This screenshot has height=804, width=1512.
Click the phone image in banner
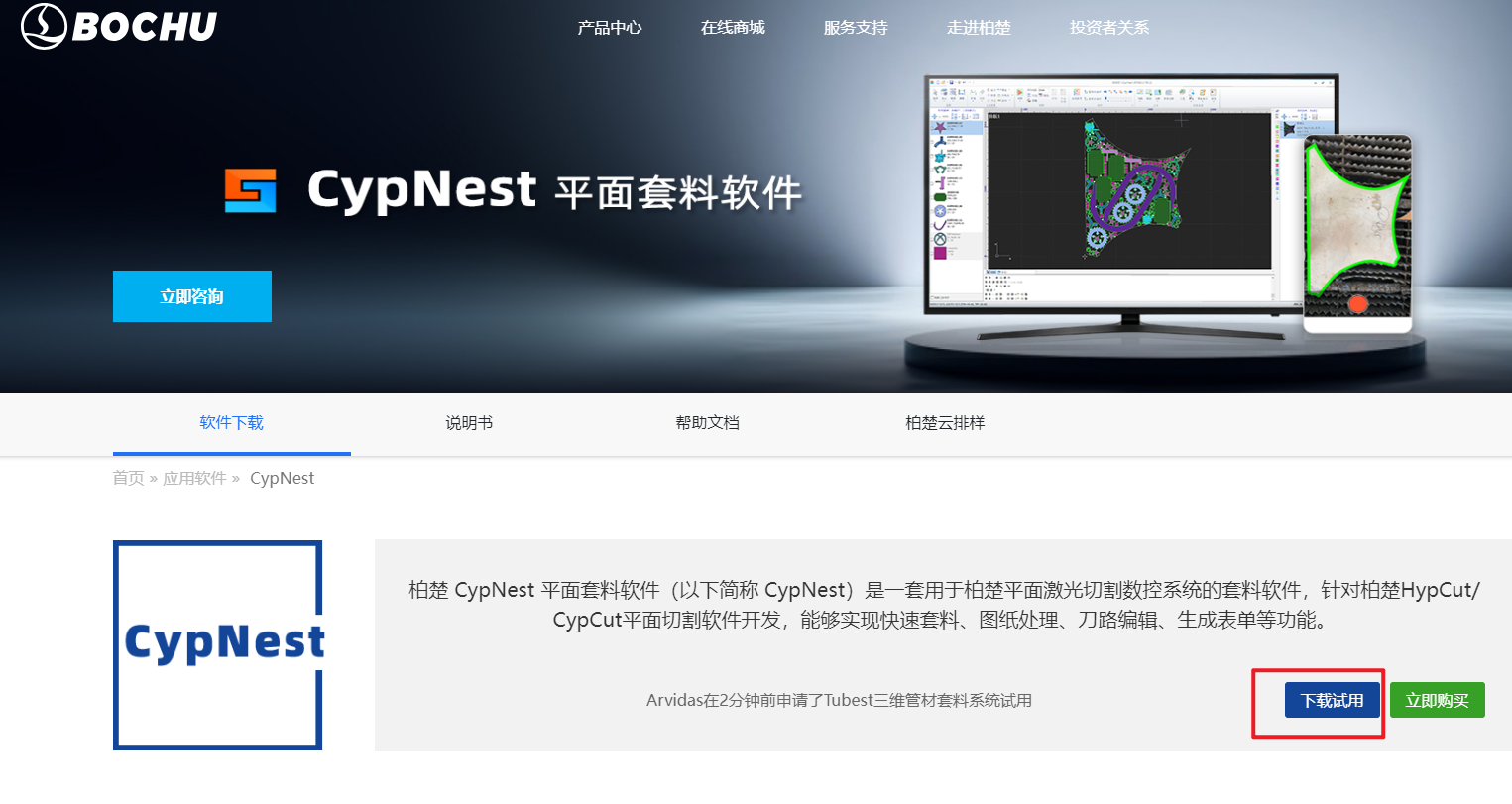coord(1357,233)
